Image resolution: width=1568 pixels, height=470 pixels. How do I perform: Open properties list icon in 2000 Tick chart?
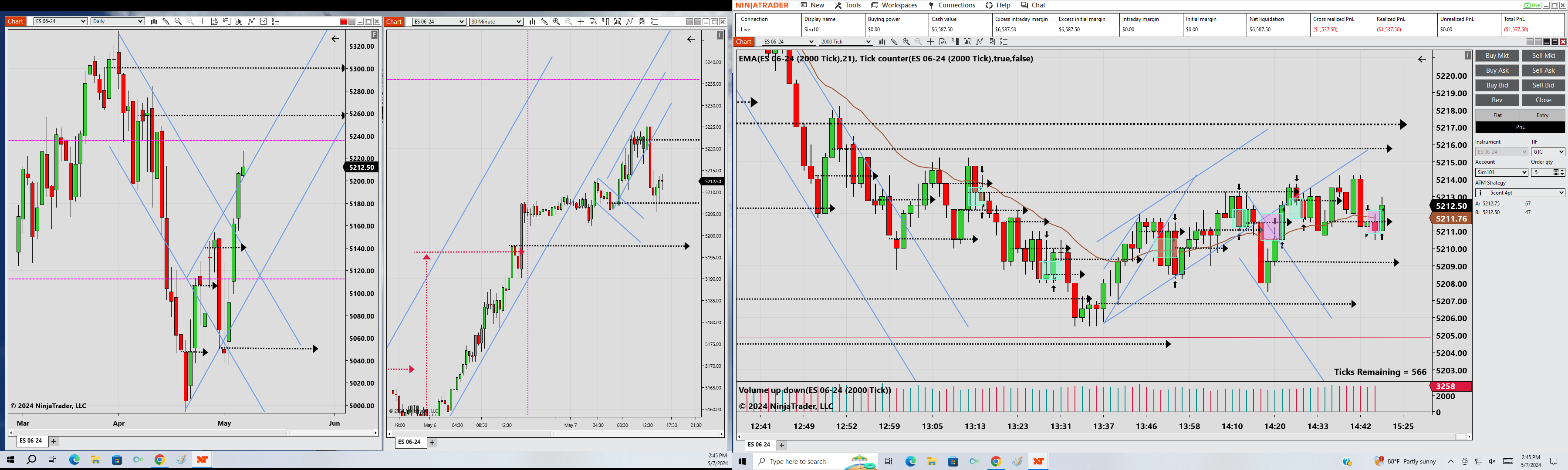[1004, 42]
